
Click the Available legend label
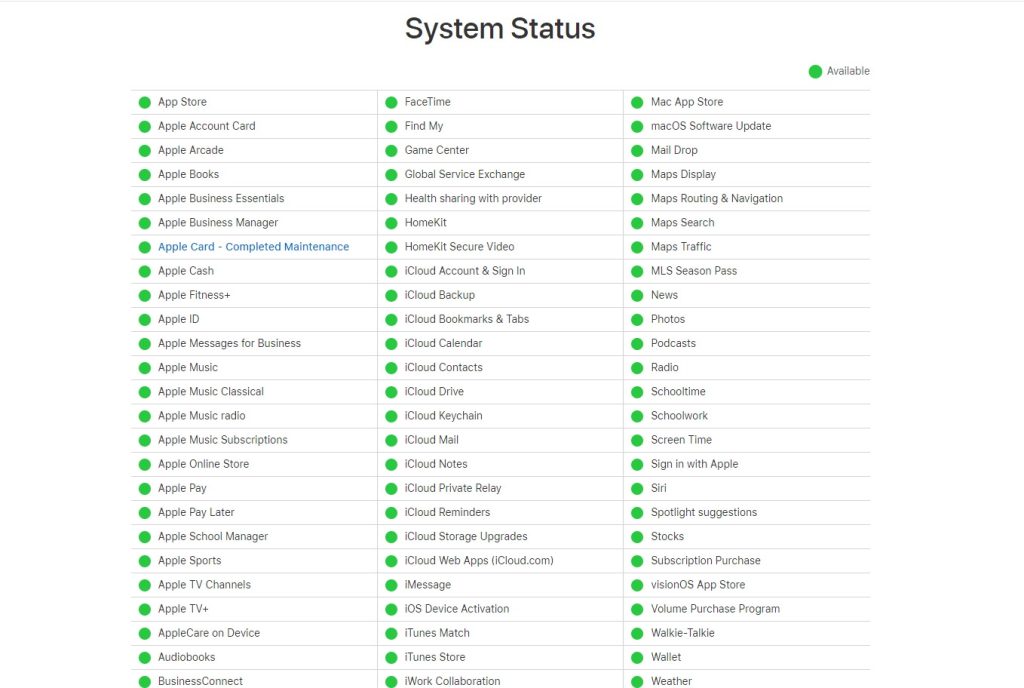point(848,71)
